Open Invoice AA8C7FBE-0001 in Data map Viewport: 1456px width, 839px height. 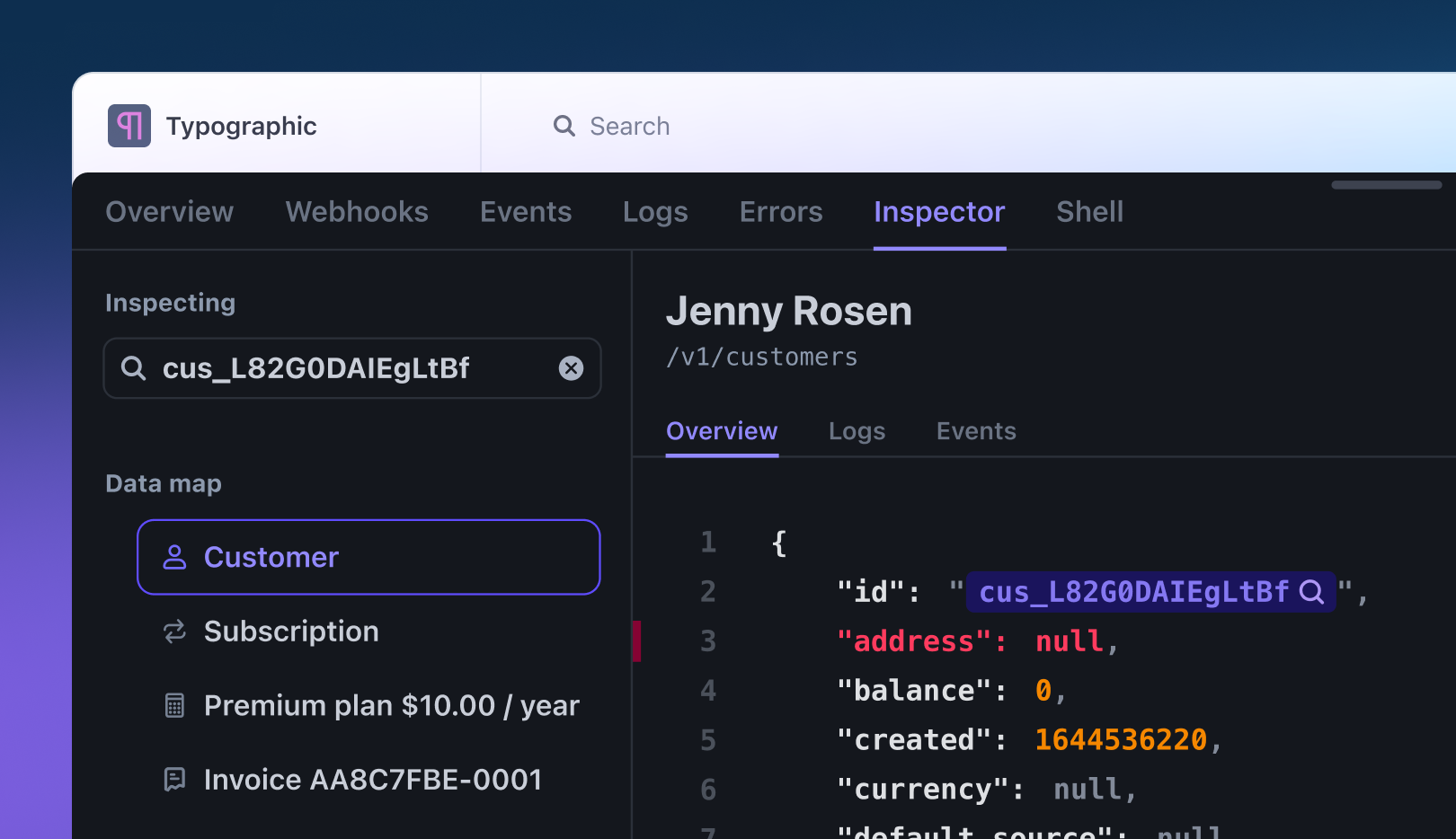373,780
